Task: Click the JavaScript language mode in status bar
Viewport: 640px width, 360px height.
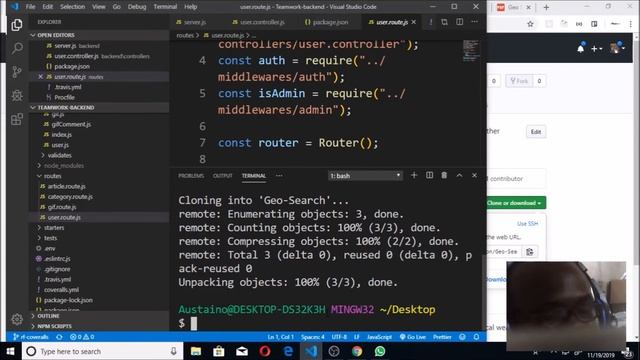Action: click(379, 337)
